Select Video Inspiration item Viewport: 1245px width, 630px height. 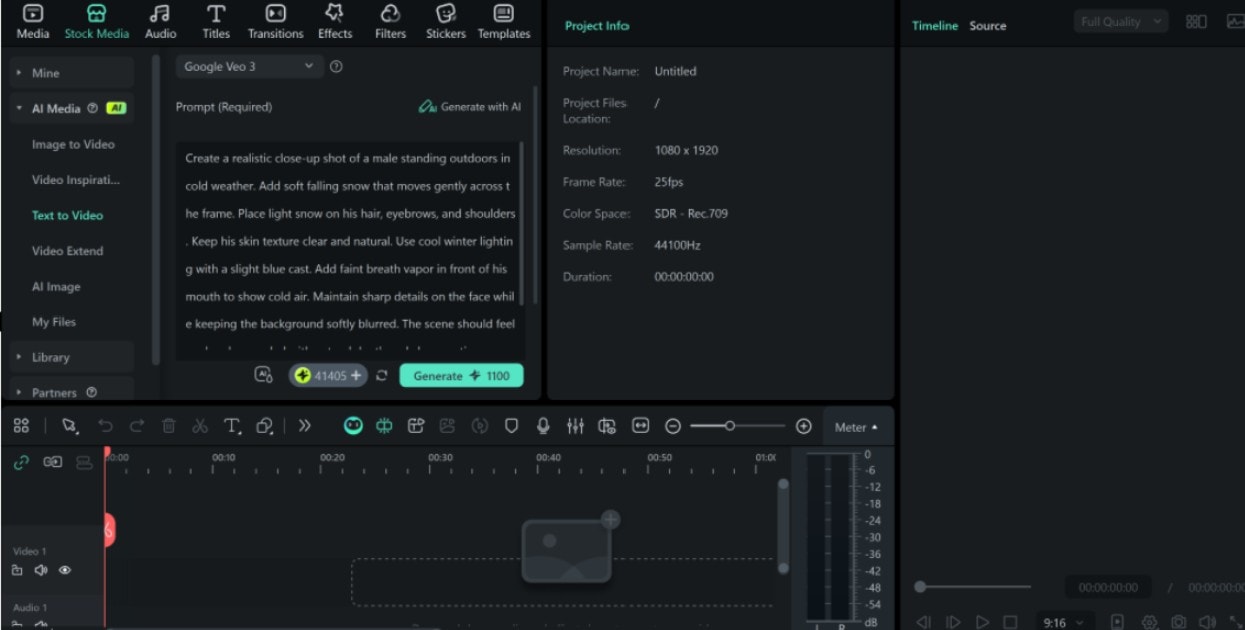click(x=76, y=180)
